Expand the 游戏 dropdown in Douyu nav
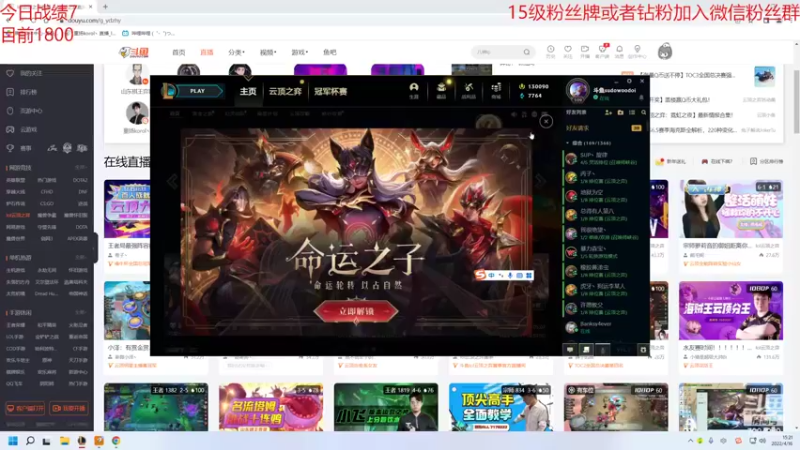The height and width of the screenshot is (450, 800). tap(299, 52)
